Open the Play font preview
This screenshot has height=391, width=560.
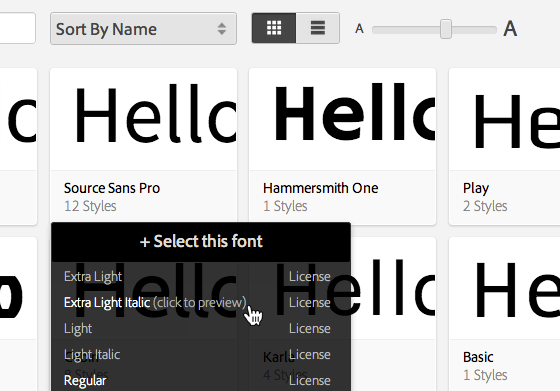coord(504,119)
